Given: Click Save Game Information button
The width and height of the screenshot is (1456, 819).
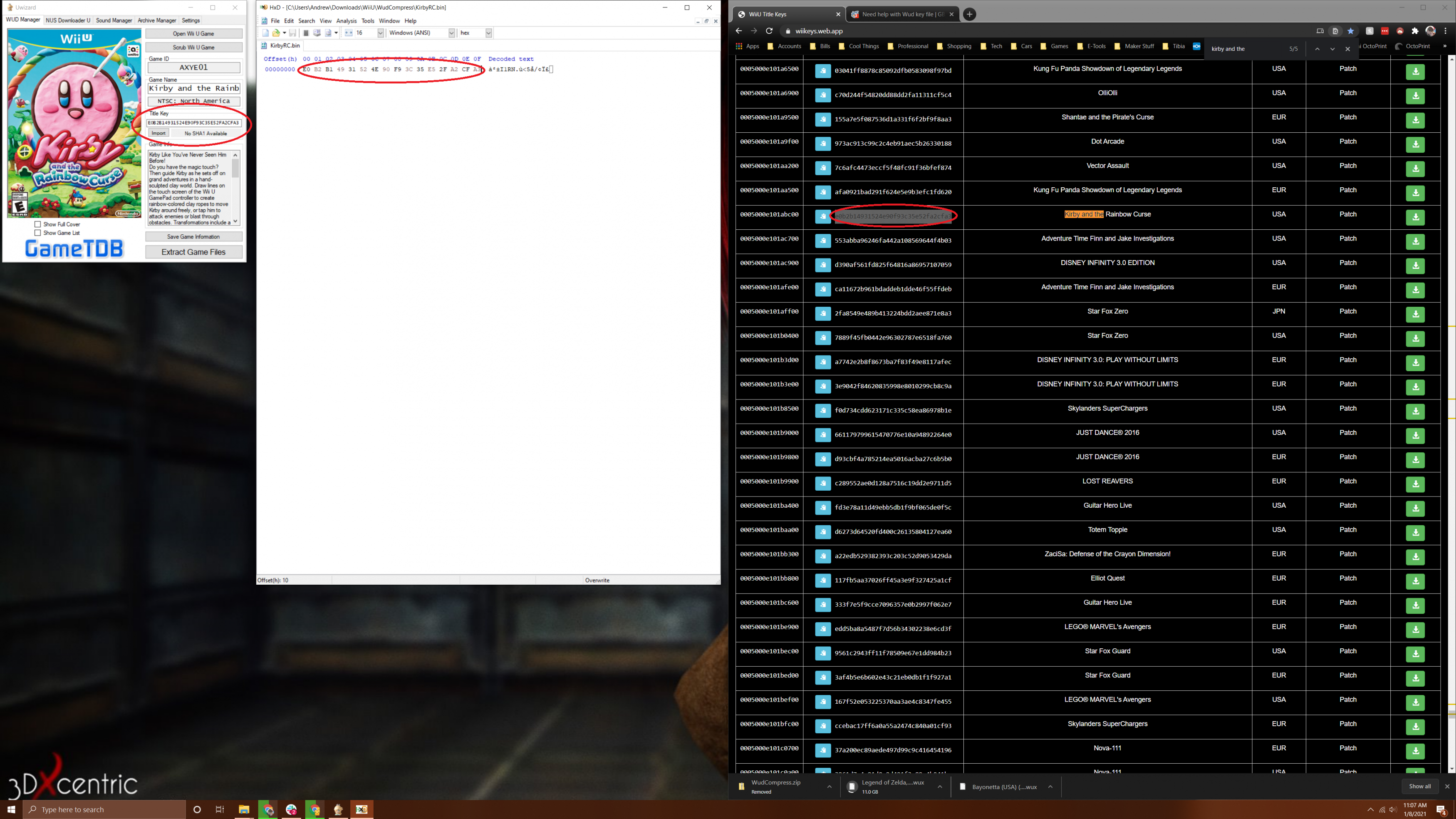Looking at the screenshot, I should 194,236.
